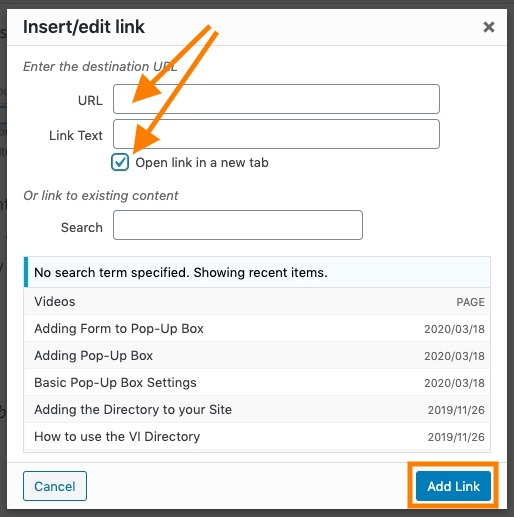Image resolution: width=514 pixels, height=517 pixels.
Task: Click the URL field label
Action: pos(90,100)
